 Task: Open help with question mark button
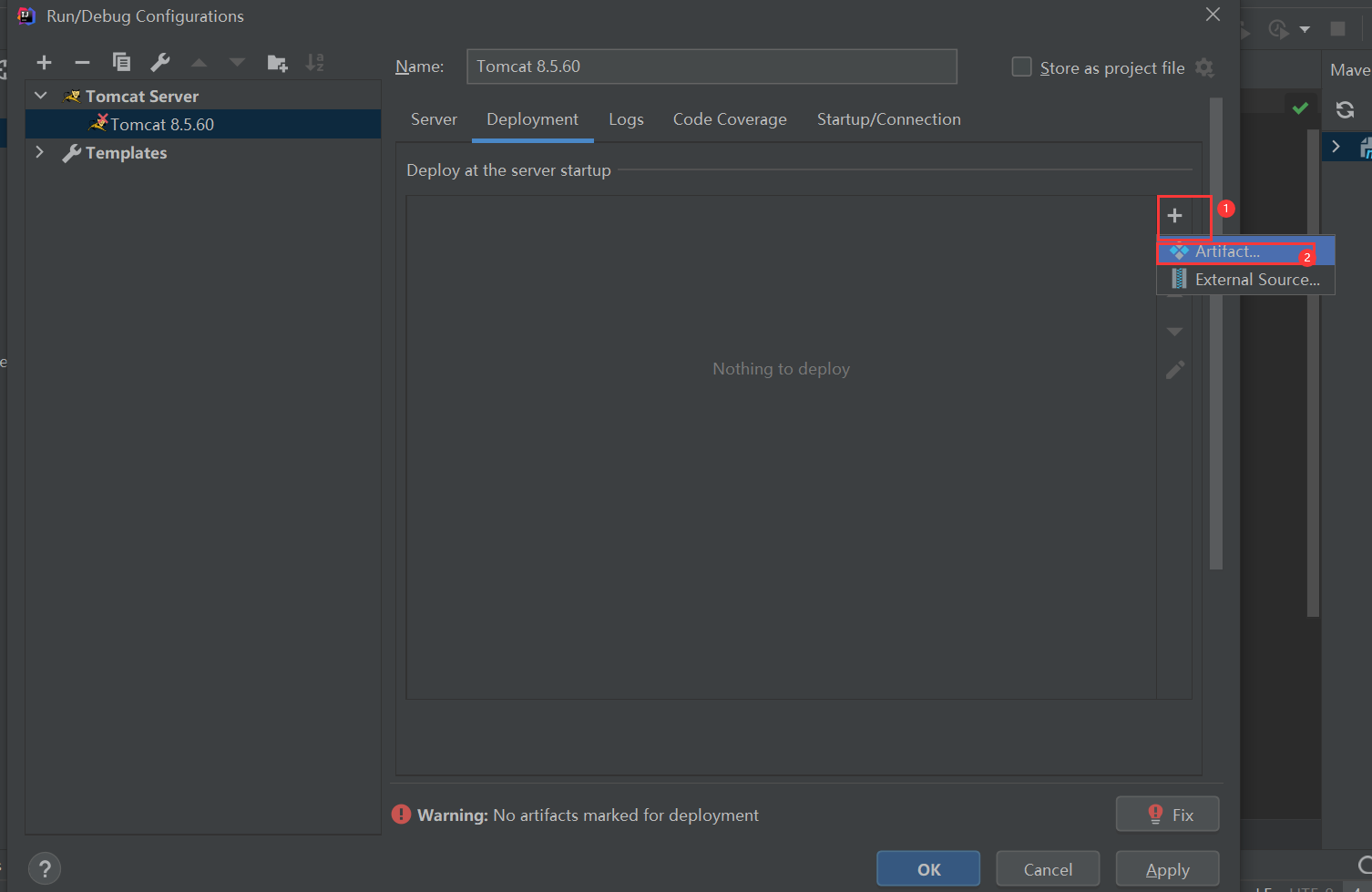(x=45, y=868)
